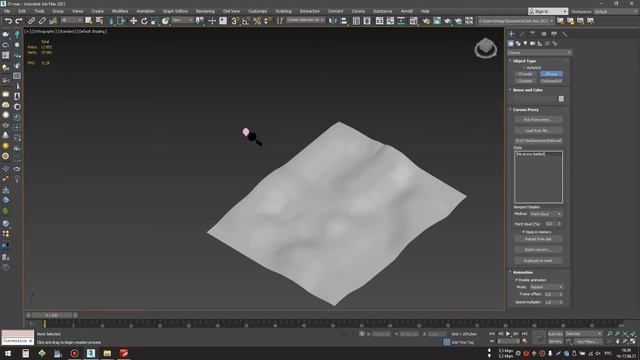Open the Utilities wrench tab

[564, 34]
